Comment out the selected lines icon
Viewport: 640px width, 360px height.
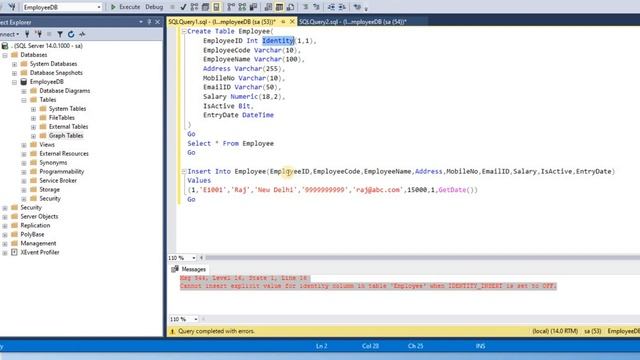305,7
